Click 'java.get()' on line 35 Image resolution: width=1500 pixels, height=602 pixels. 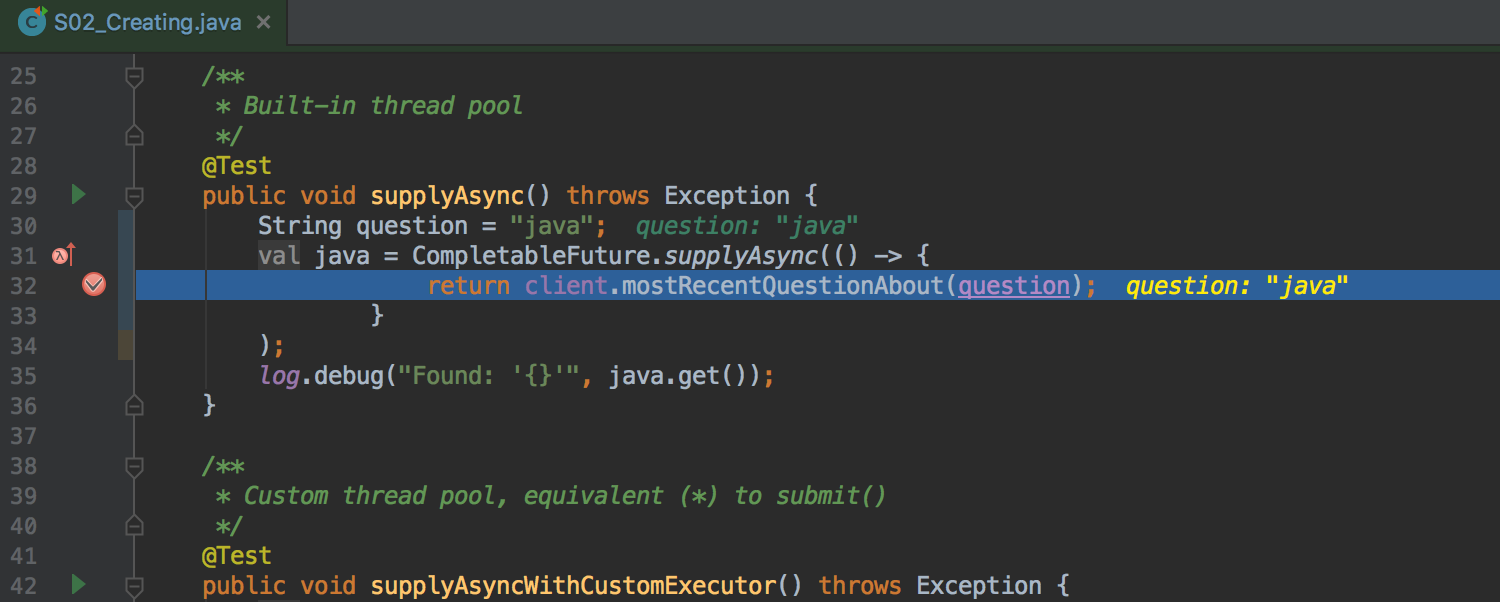tap(685, 376)
